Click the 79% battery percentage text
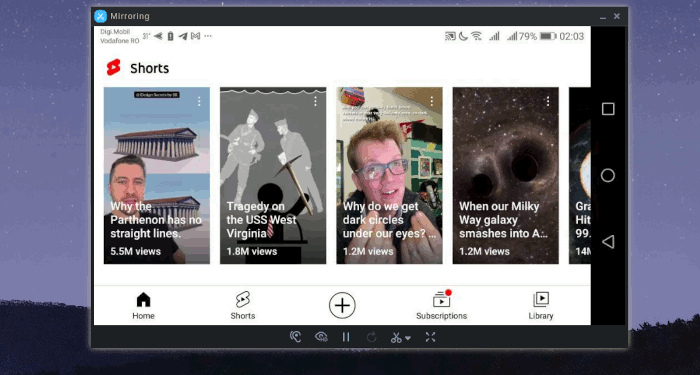Viewport: 700px width, 375px height. tap(528, 36)
